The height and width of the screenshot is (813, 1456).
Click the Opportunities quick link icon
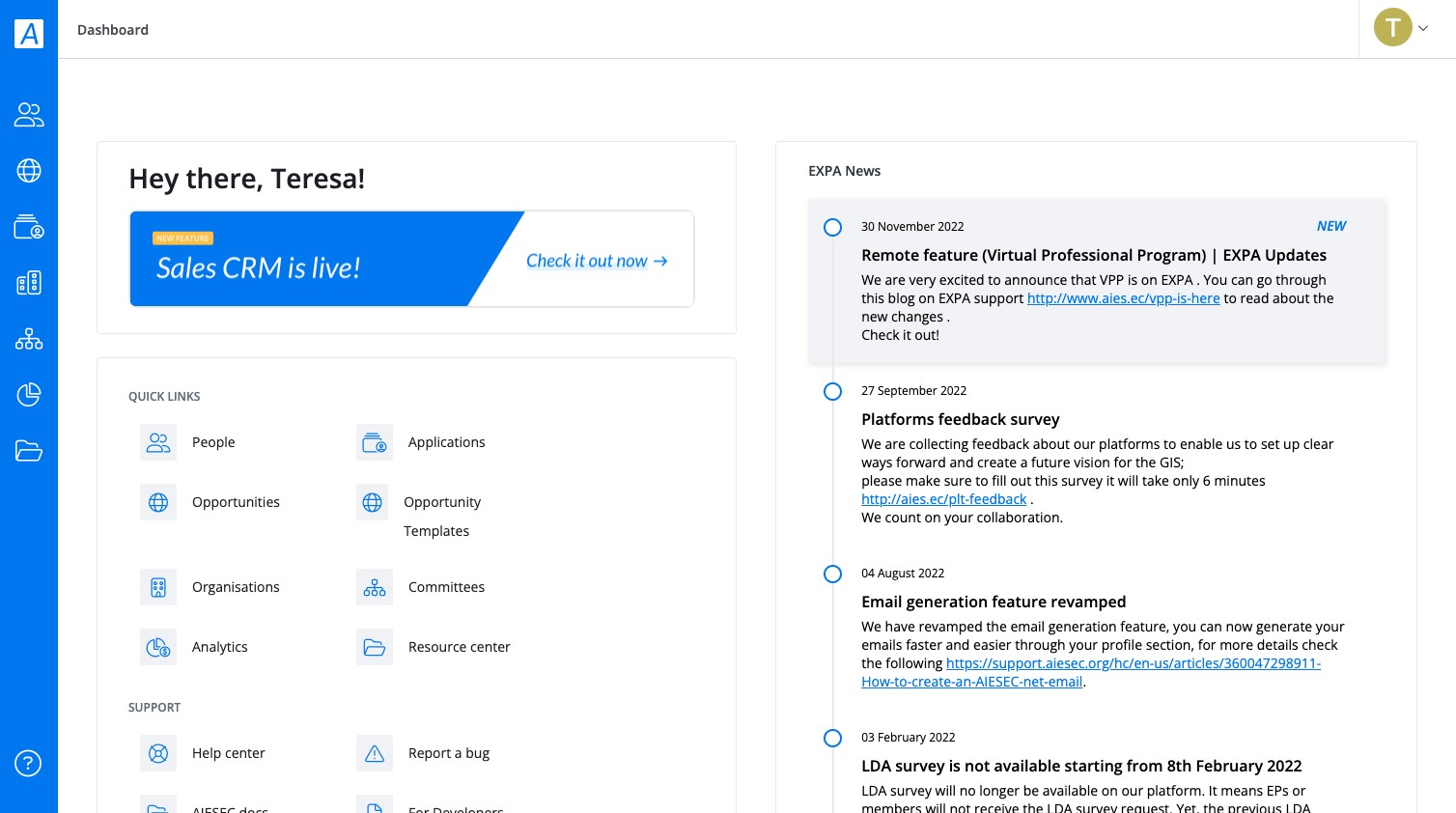(158, 502)
